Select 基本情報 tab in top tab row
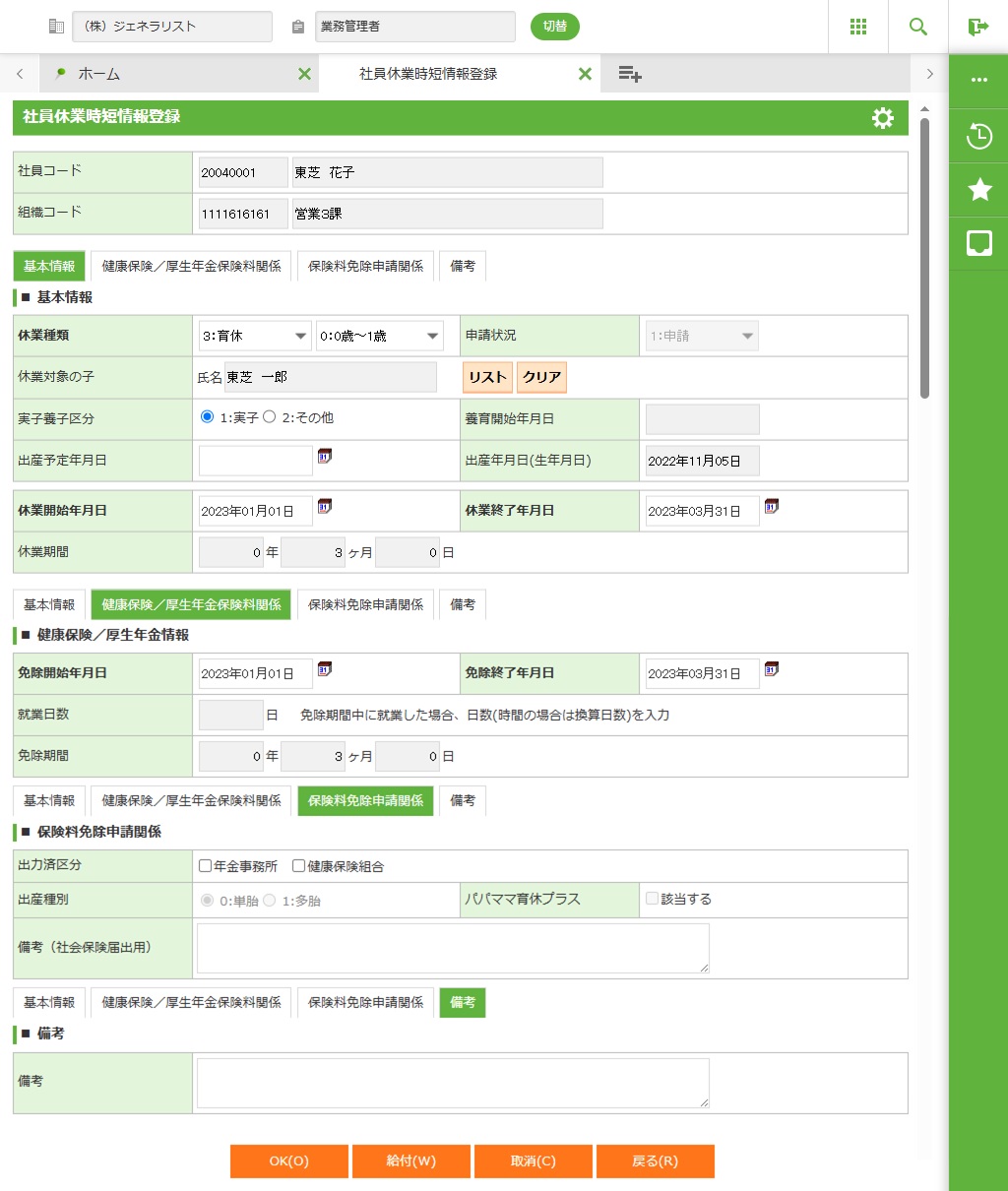 49,266
